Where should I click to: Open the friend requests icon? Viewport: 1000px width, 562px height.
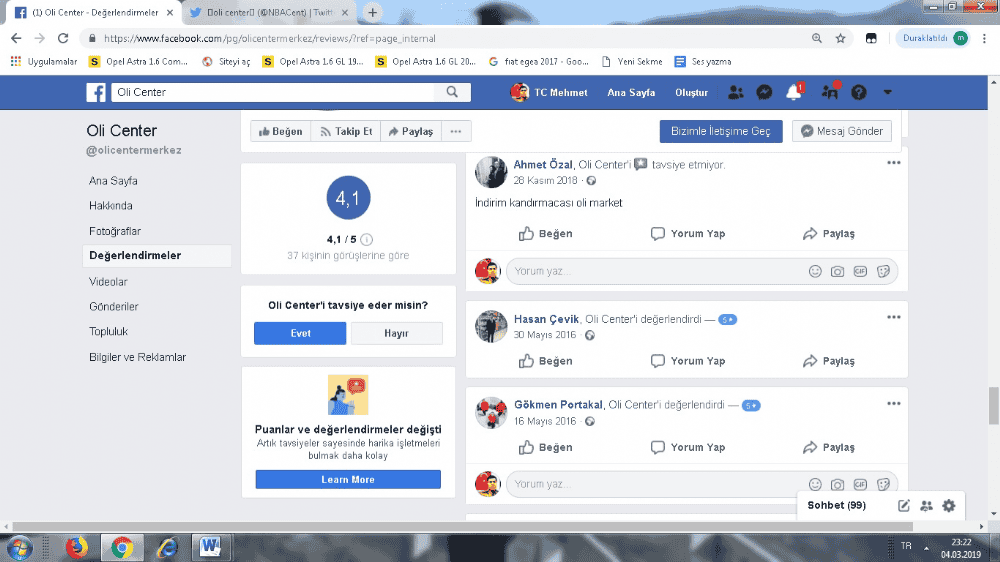pos(735,92)
